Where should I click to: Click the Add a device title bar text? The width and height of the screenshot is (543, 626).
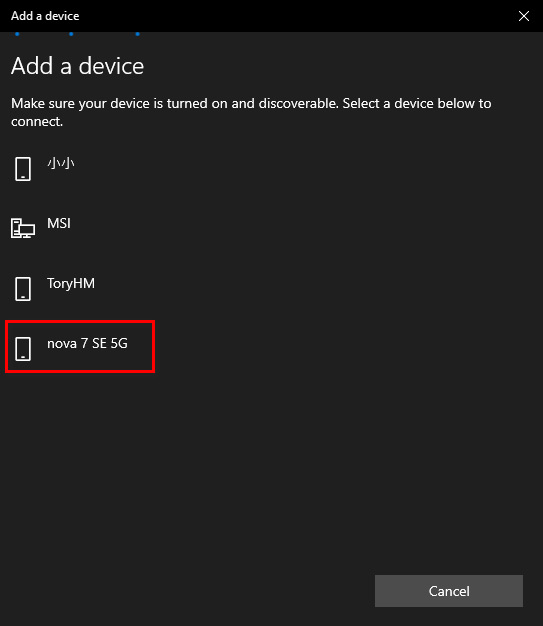(45, 16)
